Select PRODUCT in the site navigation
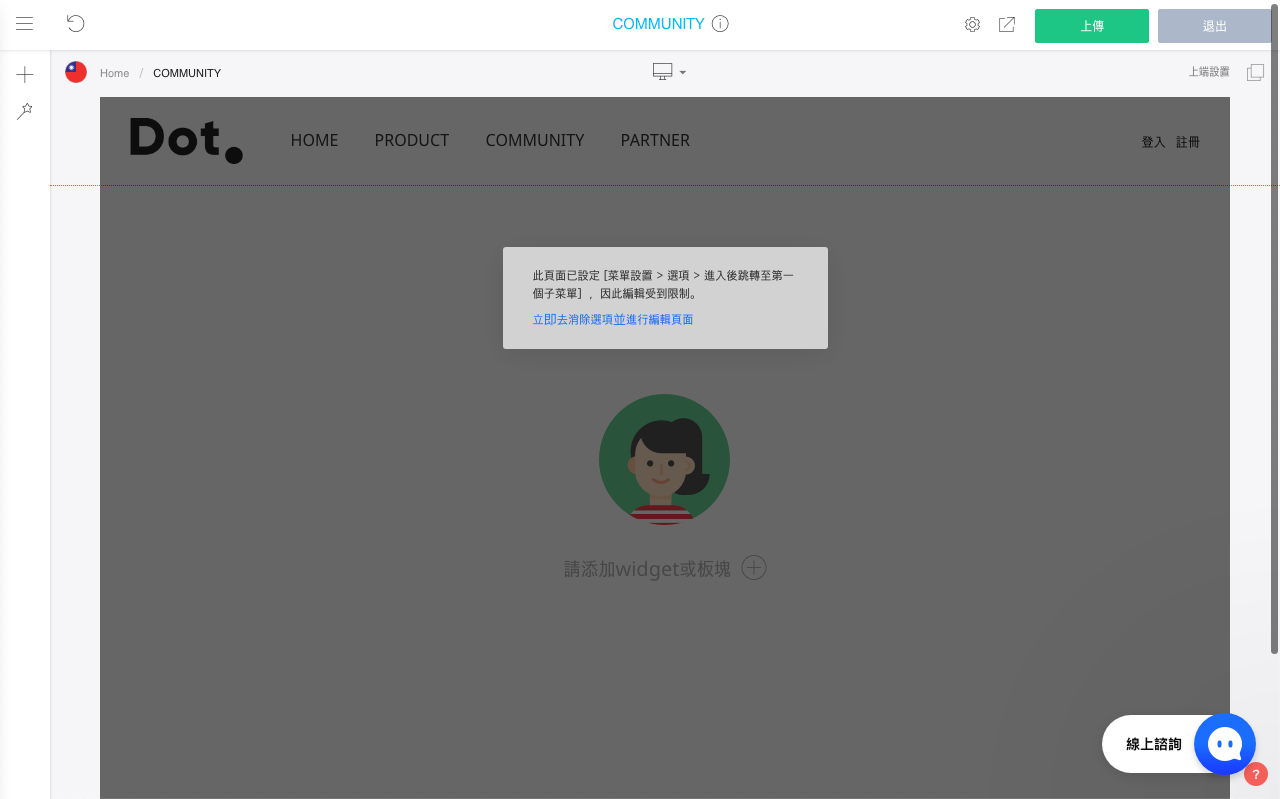 (x=412, y=140)
